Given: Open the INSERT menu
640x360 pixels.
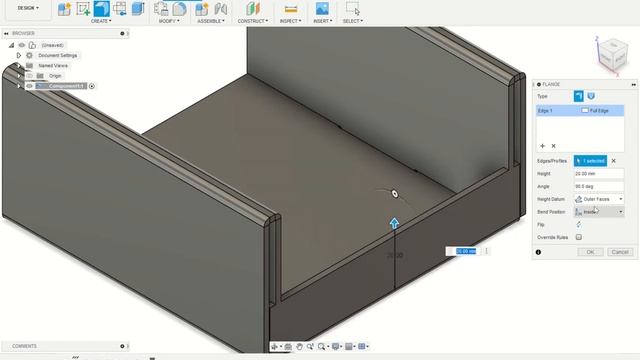Looking at the screenshot, I should tap(322, 21).
